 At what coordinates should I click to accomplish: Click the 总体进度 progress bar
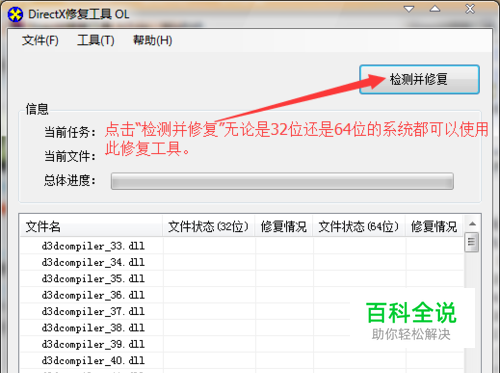(282, 181)
